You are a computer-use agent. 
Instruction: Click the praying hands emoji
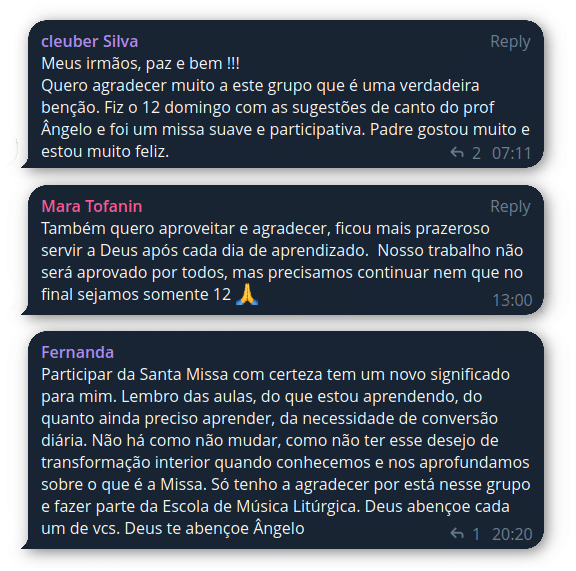point(247,294)
